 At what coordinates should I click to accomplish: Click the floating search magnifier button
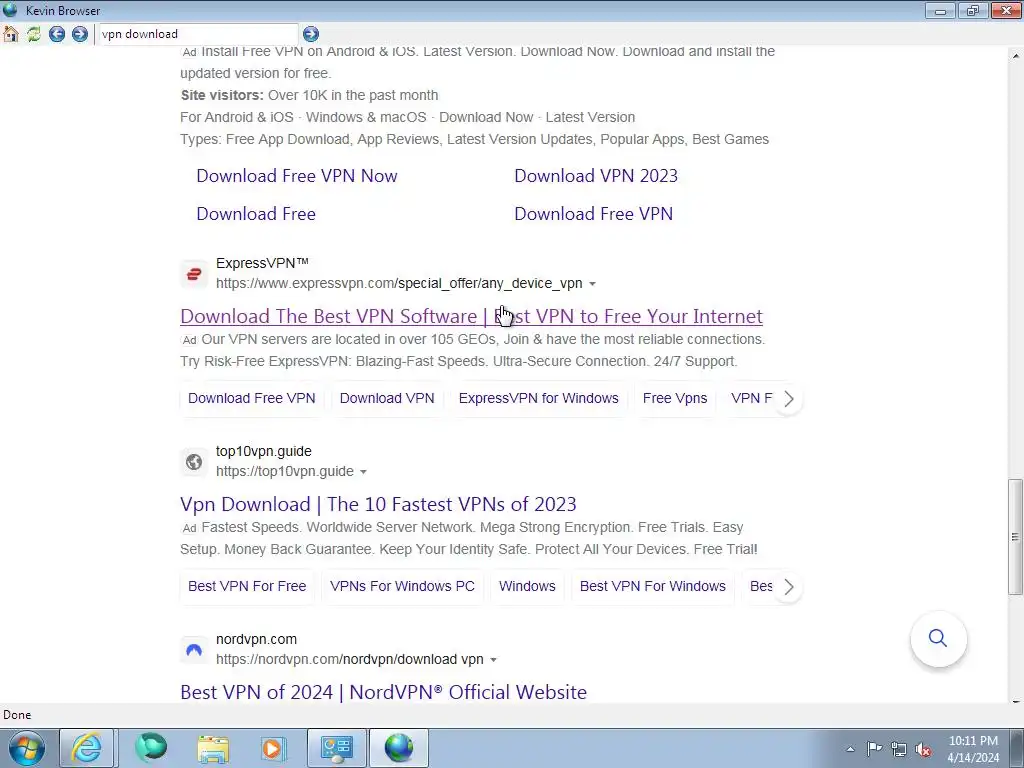[938, 638]
